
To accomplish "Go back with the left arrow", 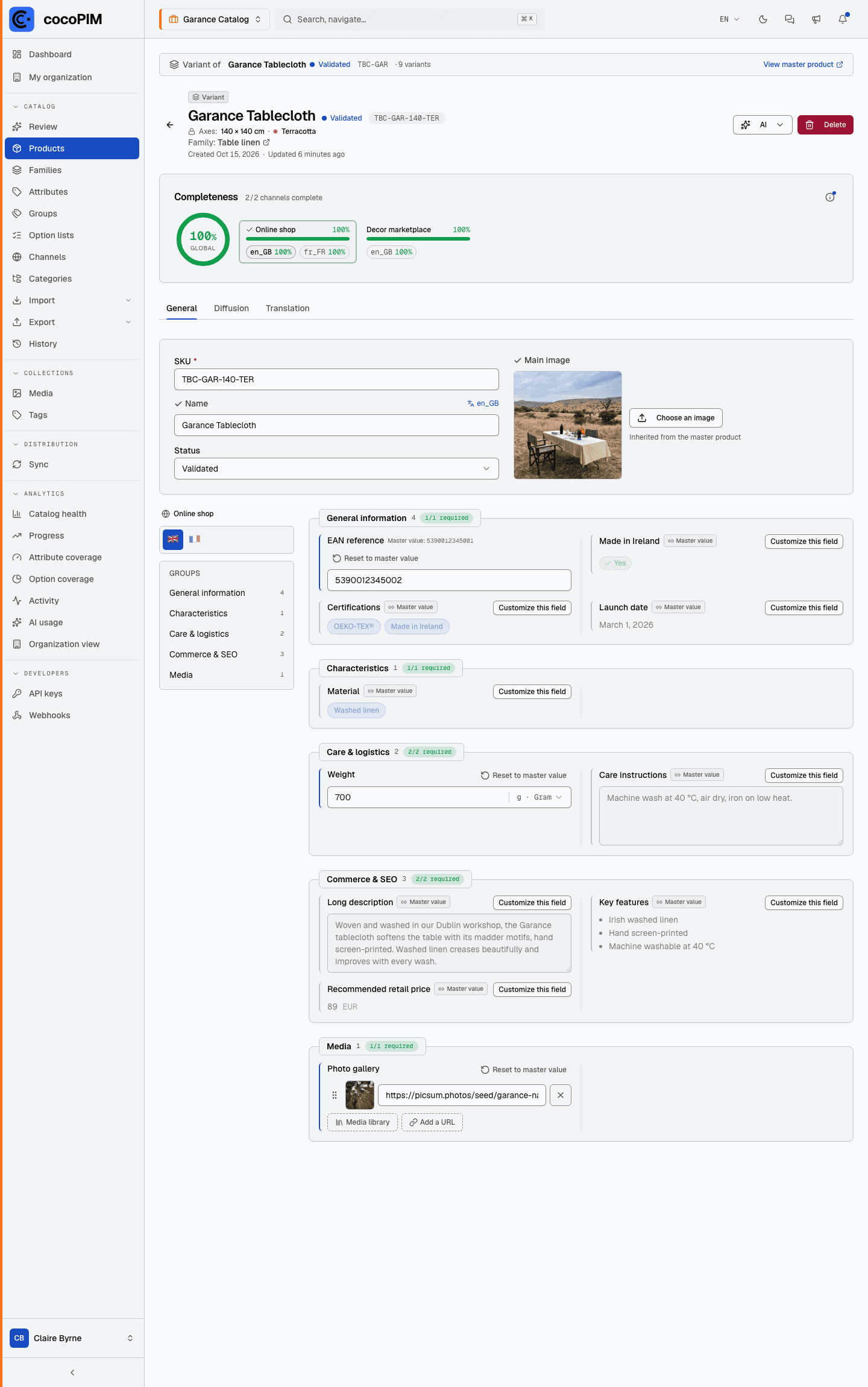I will click(x=170, y=125).
